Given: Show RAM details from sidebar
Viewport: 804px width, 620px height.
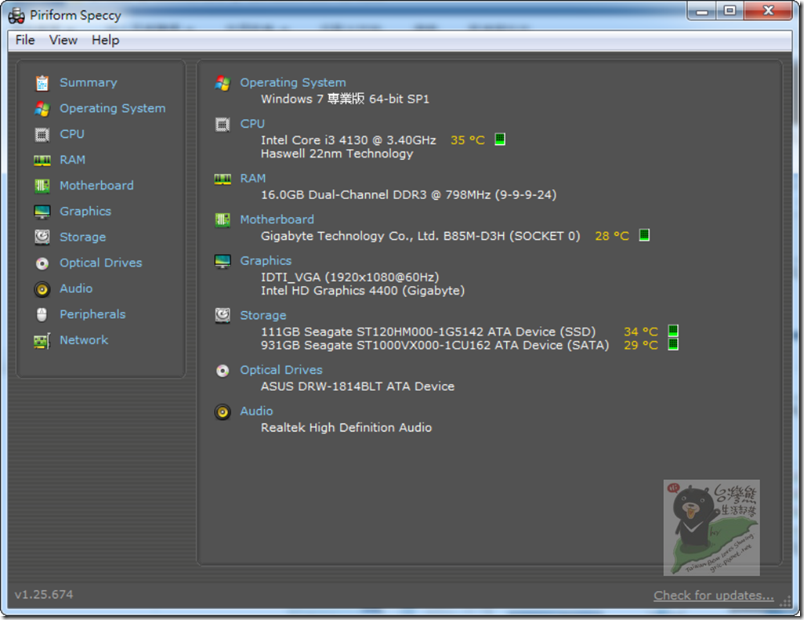Looking at the screenshot, I should tap(72, 159).
